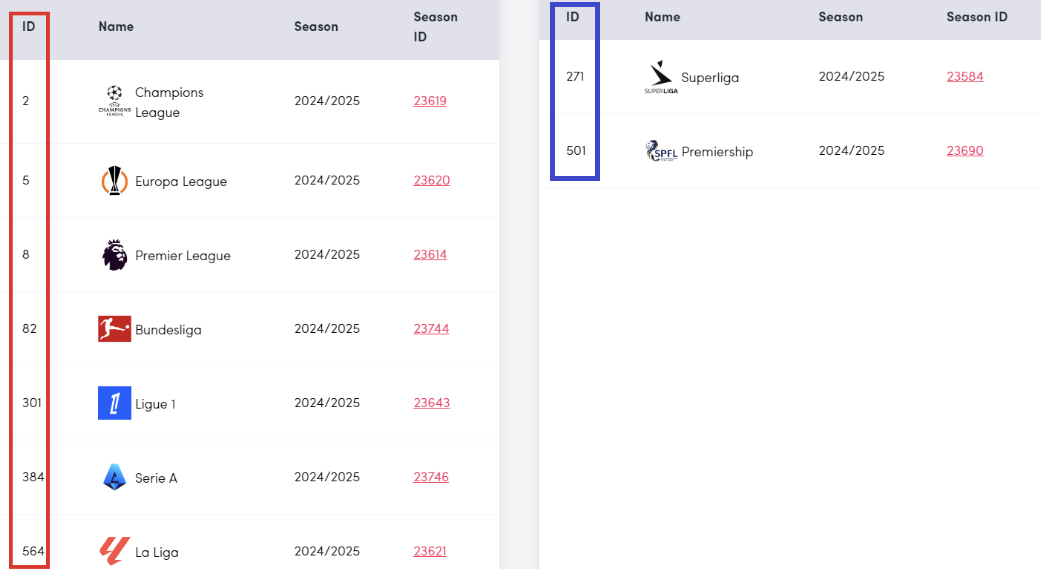The height and width of the screenshot is (569, 1041).
Task: Open Bundesliga season ID link 23744
Action: coord(432,329)
